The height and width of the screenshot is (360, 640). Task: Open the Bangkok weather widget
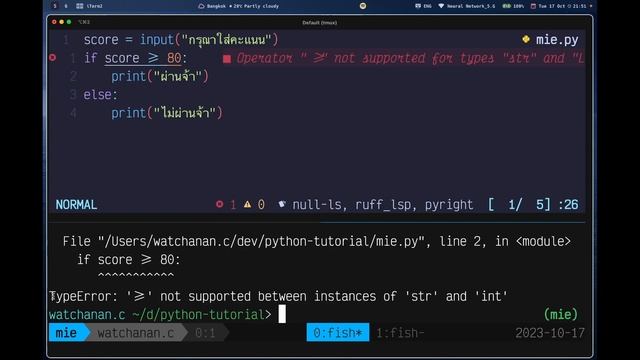239,6
